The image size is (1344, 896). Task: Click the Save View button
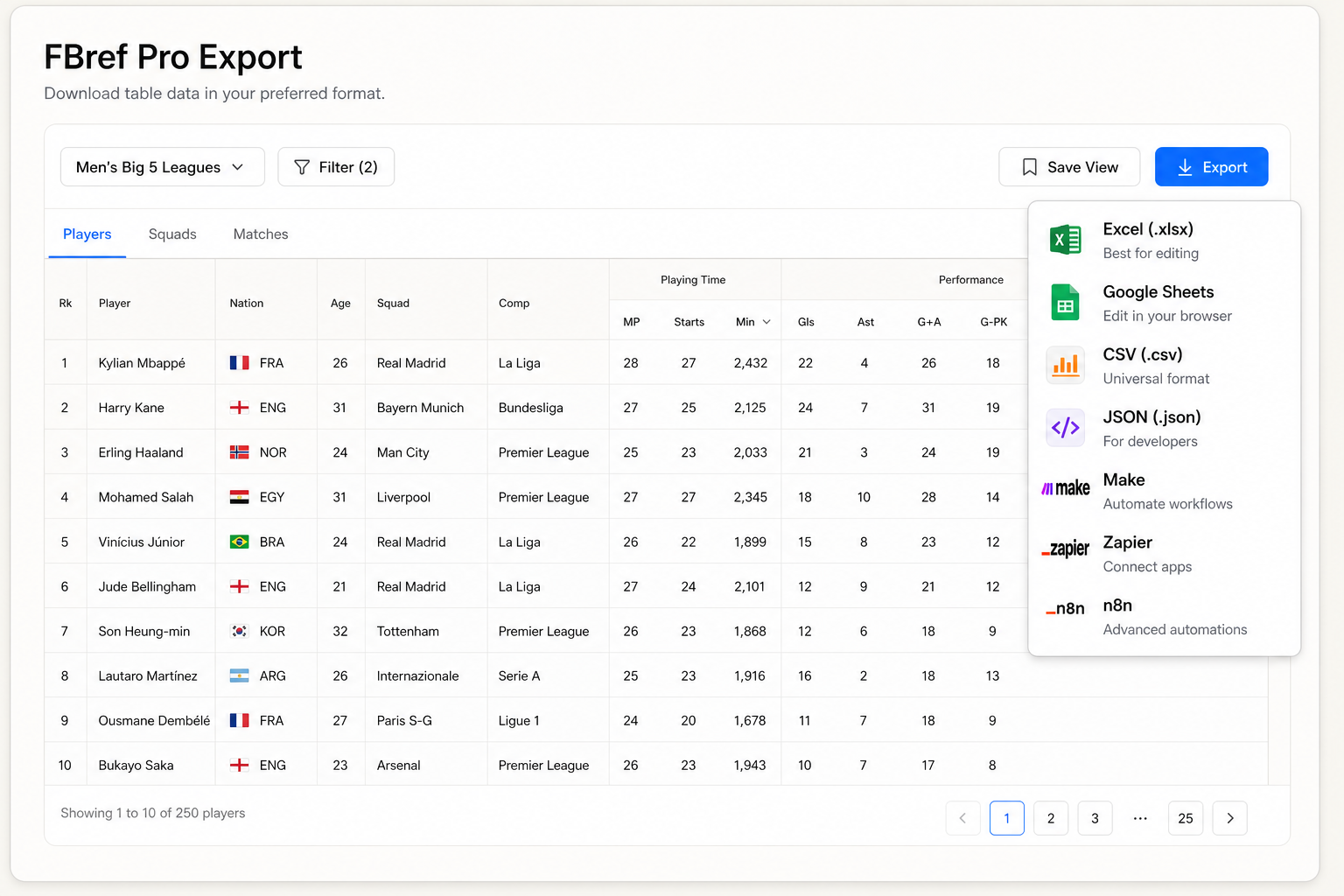1069,167
